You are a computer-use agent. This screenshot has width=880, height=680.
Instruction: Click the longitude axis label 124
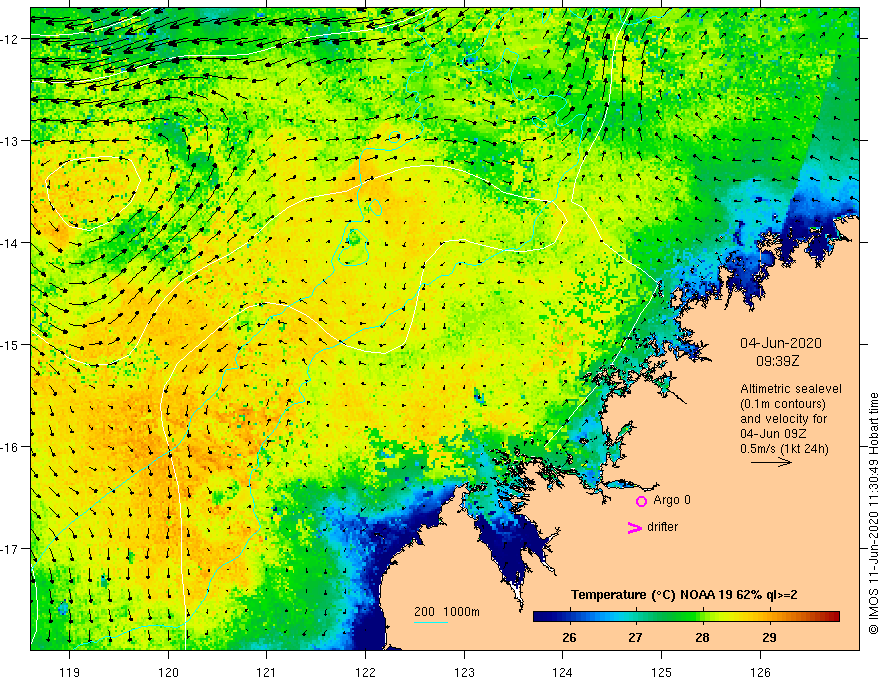[563, 672]
